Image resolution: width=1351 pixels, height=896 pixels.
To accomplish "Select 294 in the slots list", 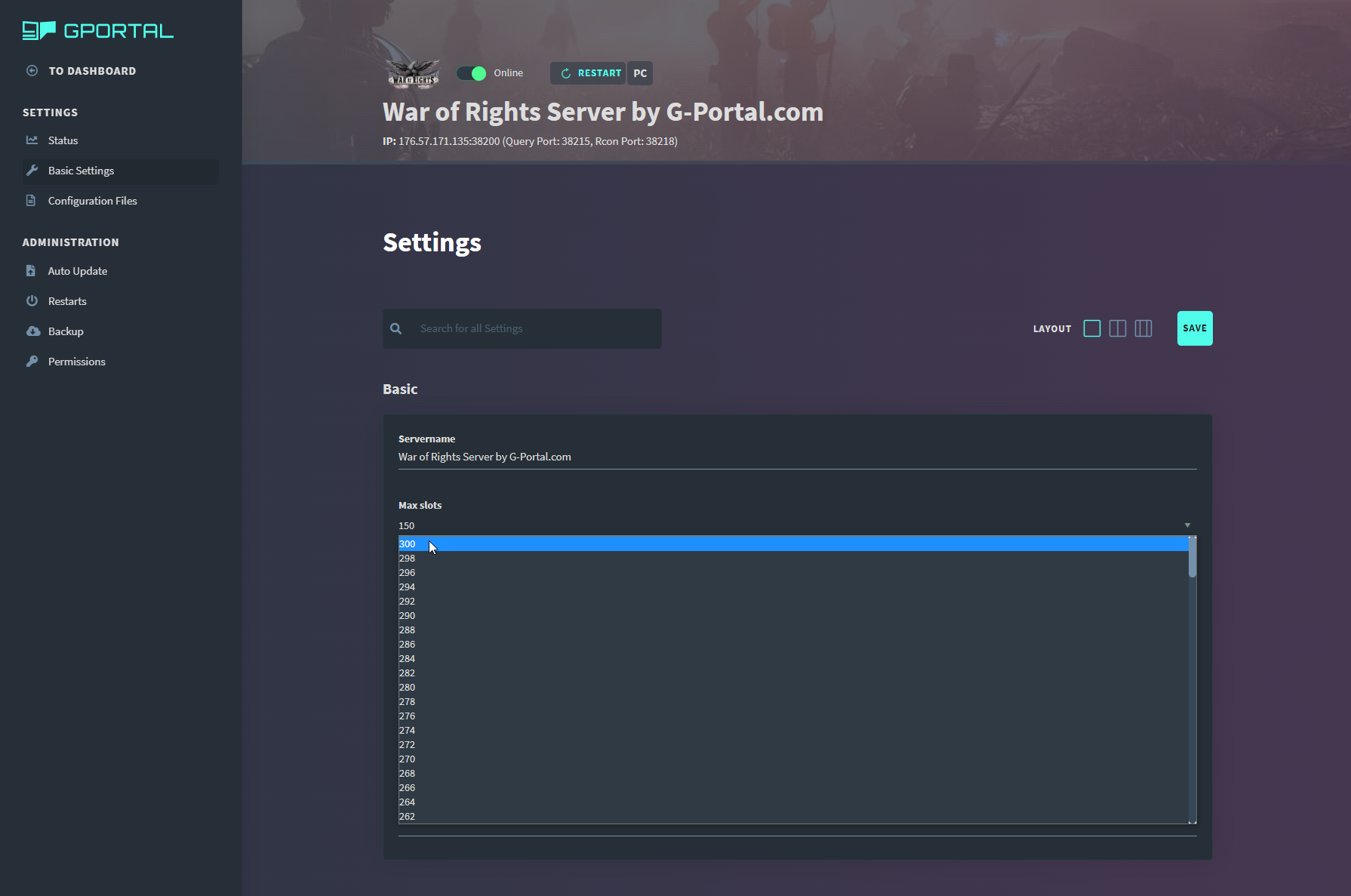I will pos(793,587).
